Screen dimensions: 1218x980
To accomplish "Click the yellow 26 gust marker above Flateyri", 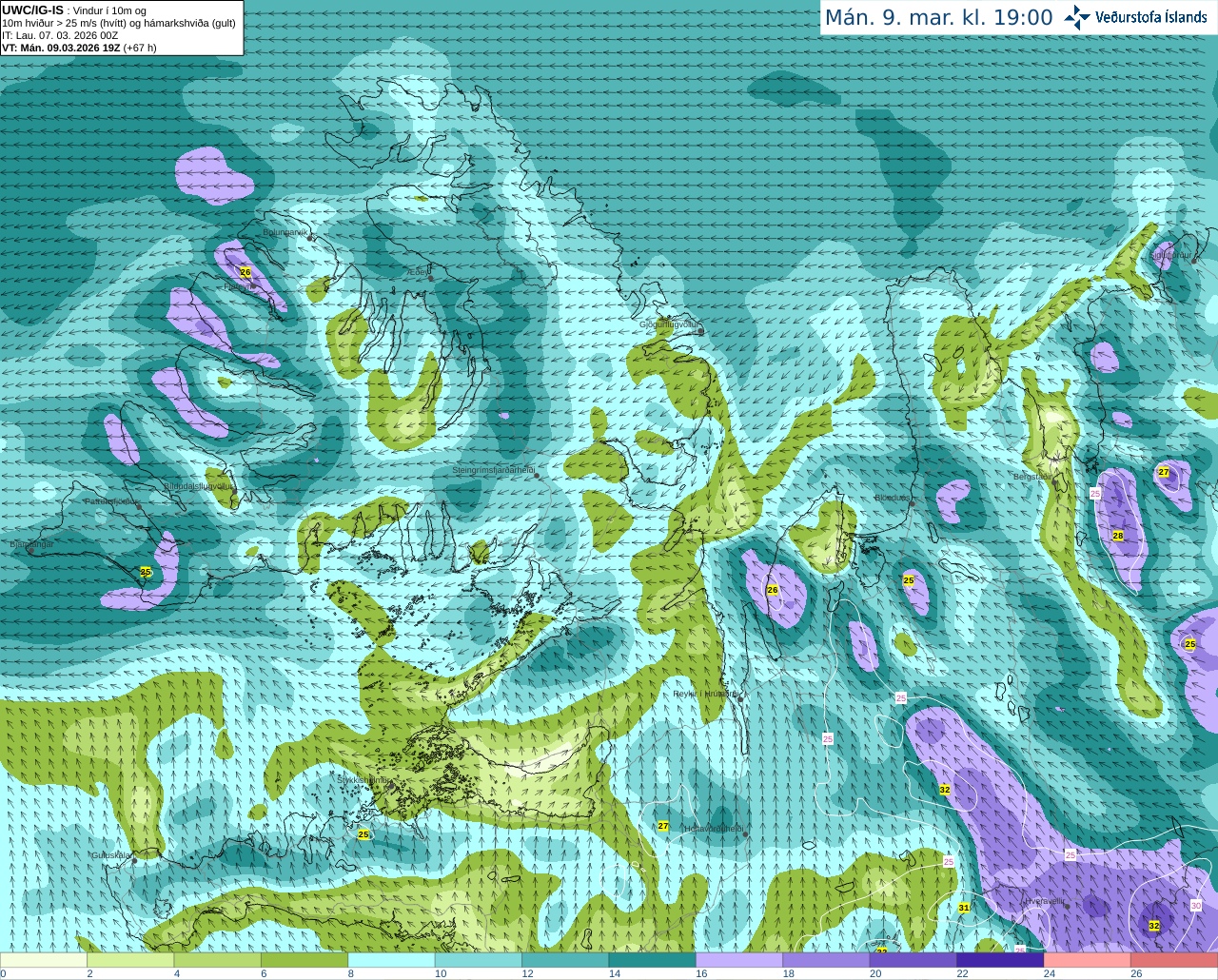I will tap(246, 272).
